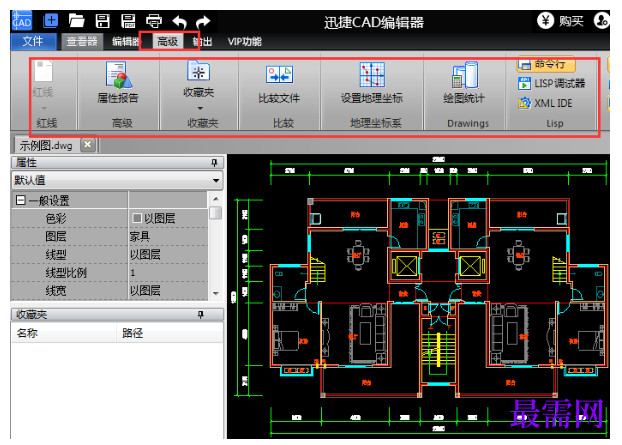Image resolution: width=622 pixels, height=445 pixels.
Task: Click the 购买 purchase button
Action: [x=561, y=21]
